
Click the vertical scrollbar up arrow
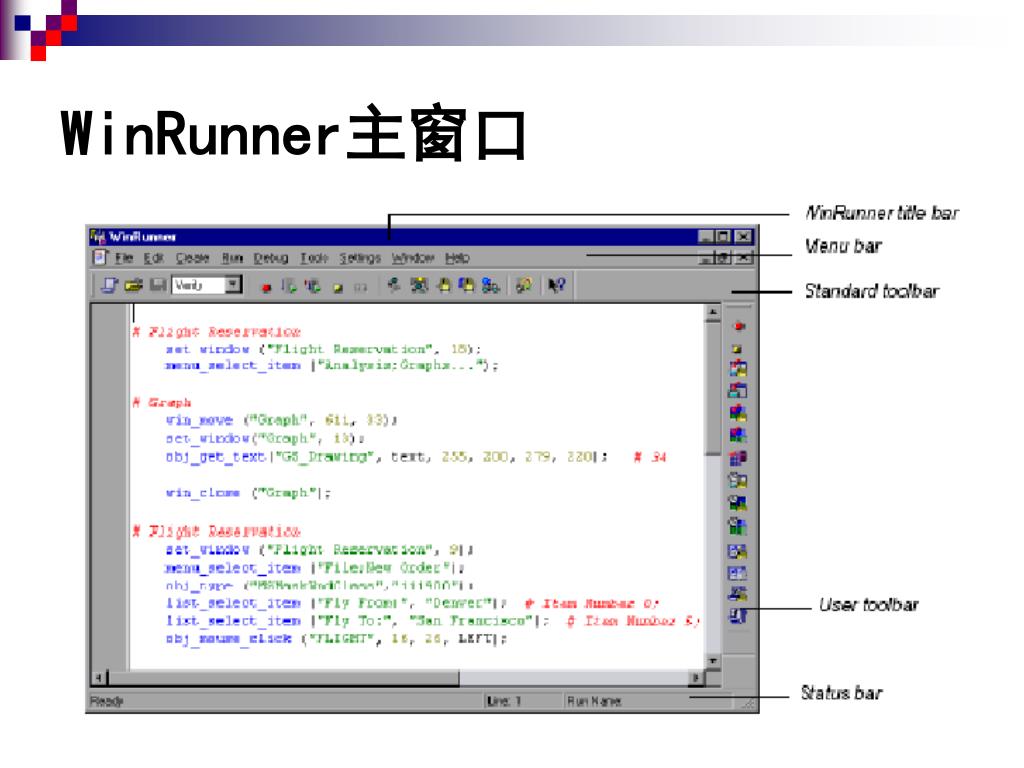coord(712,313)
